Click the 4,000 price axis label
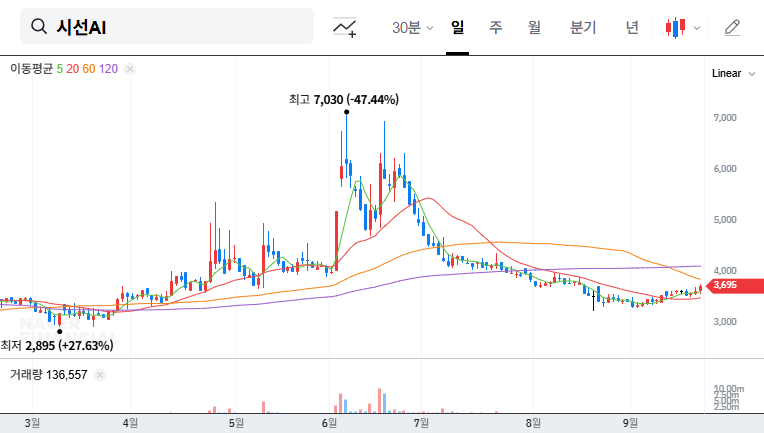 [725, 271]
